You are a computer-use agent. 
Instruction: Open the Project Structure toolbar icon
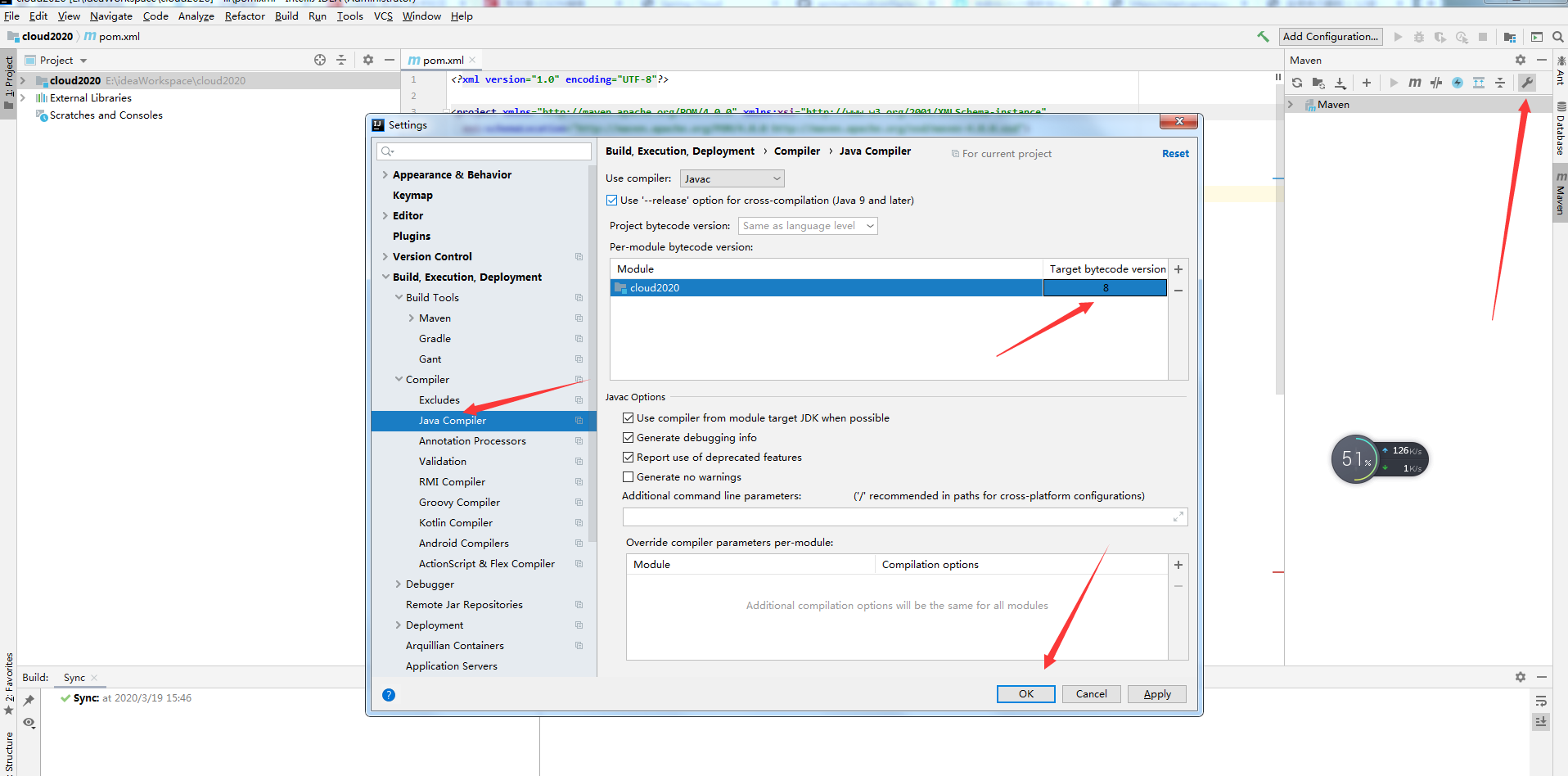tap(1510, 37)
